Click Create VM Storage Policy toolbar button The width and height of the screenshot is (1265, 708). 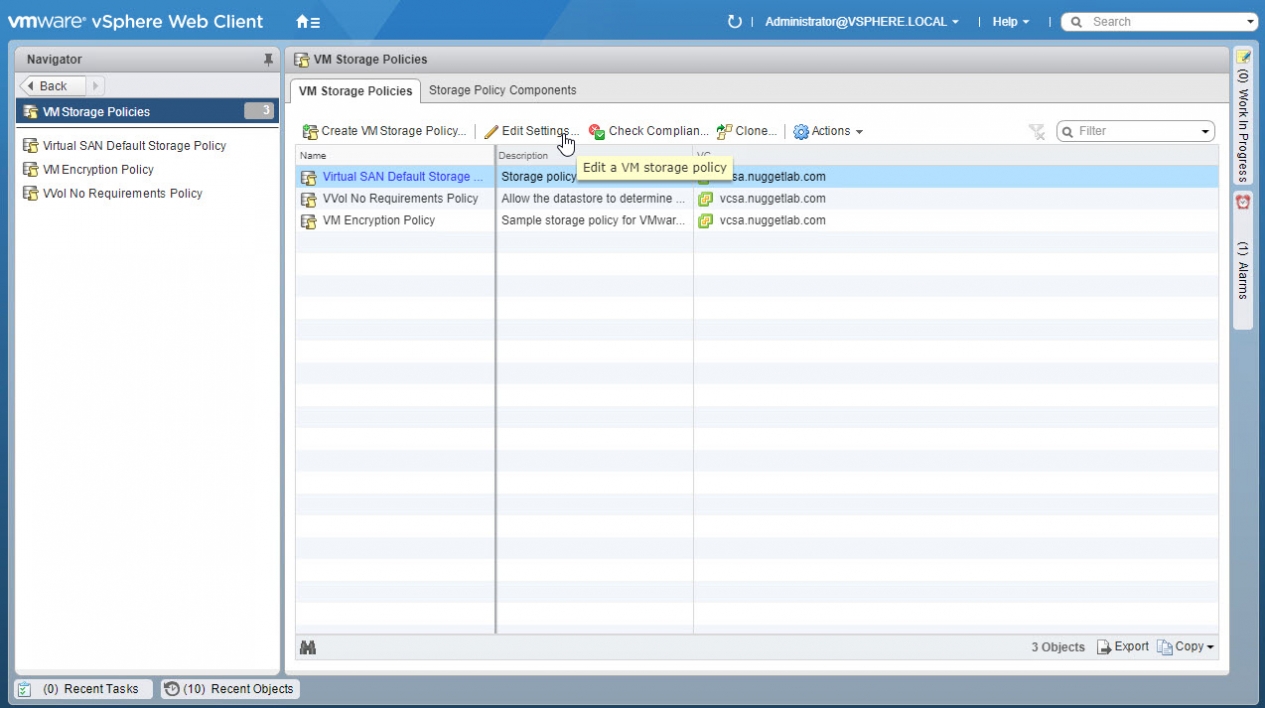385,131
